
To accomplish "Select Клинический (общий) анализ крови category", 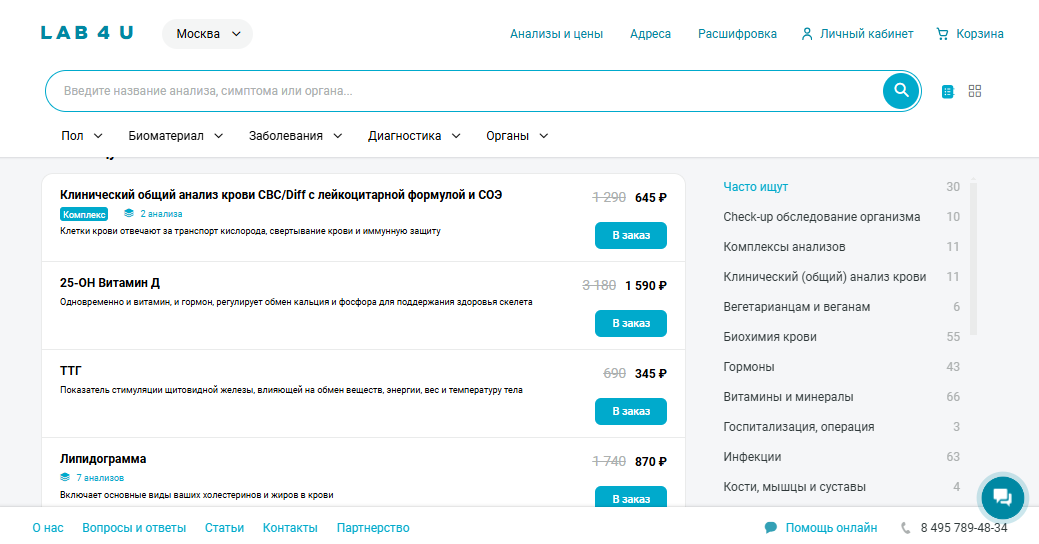I will pyautogui.click(x=824, y=277).
